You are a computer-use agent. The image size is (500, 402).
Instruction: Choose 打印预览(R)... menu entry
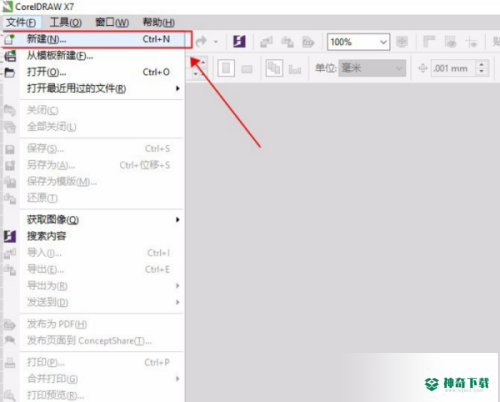pos(93,395)
